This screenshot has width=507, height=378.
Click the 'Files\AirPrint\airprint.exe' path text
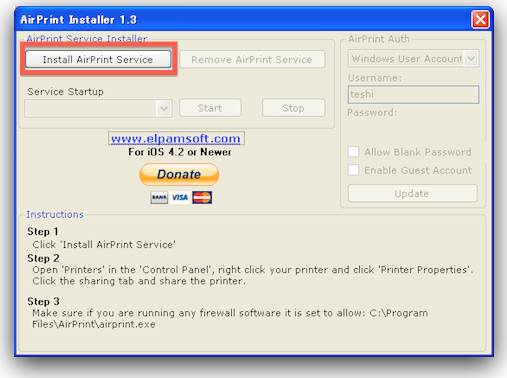[94, 324]
